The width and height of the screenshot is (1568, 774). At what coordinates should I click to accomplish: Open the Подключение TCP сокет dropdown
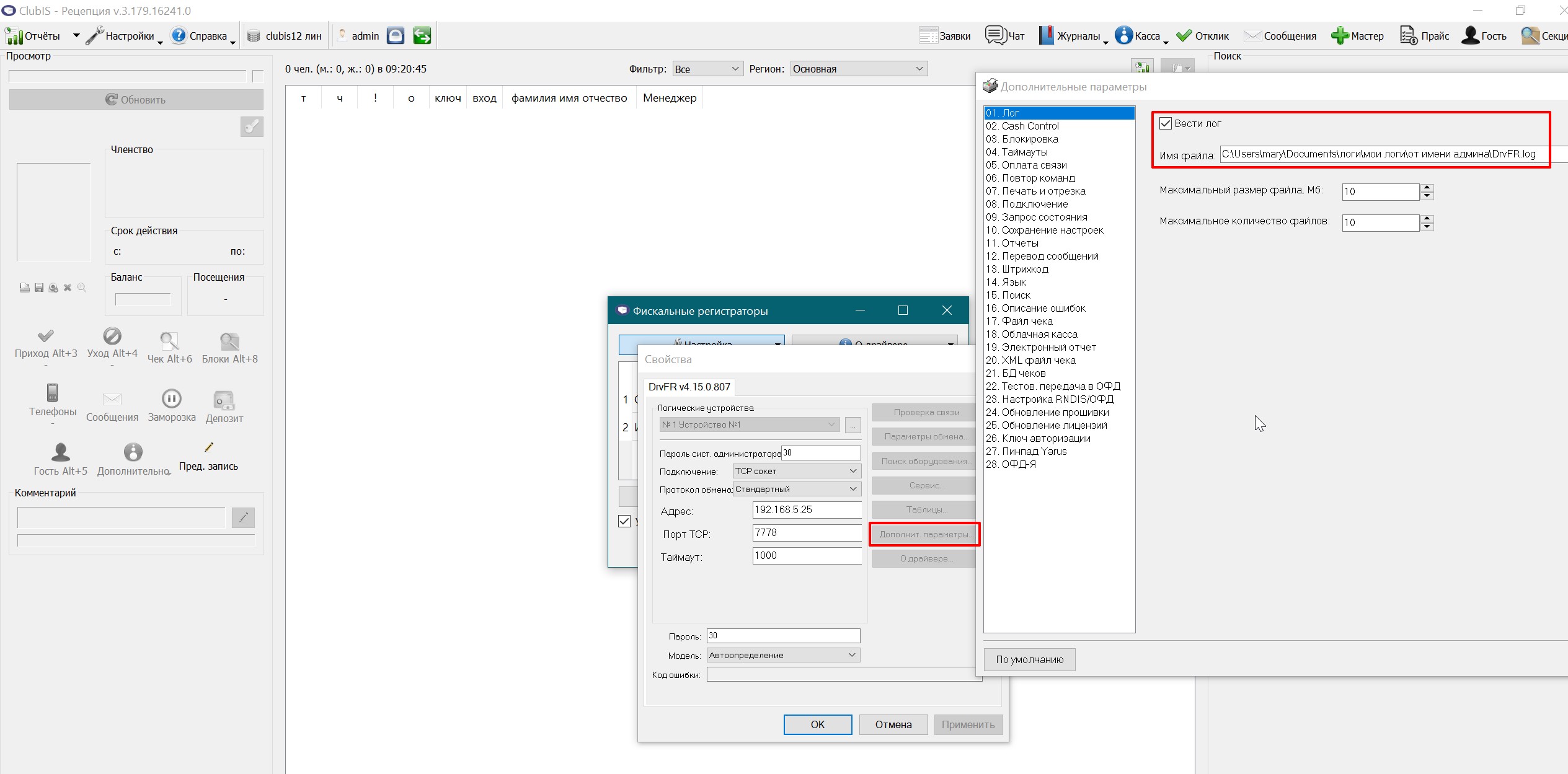[x=797, y=471]
